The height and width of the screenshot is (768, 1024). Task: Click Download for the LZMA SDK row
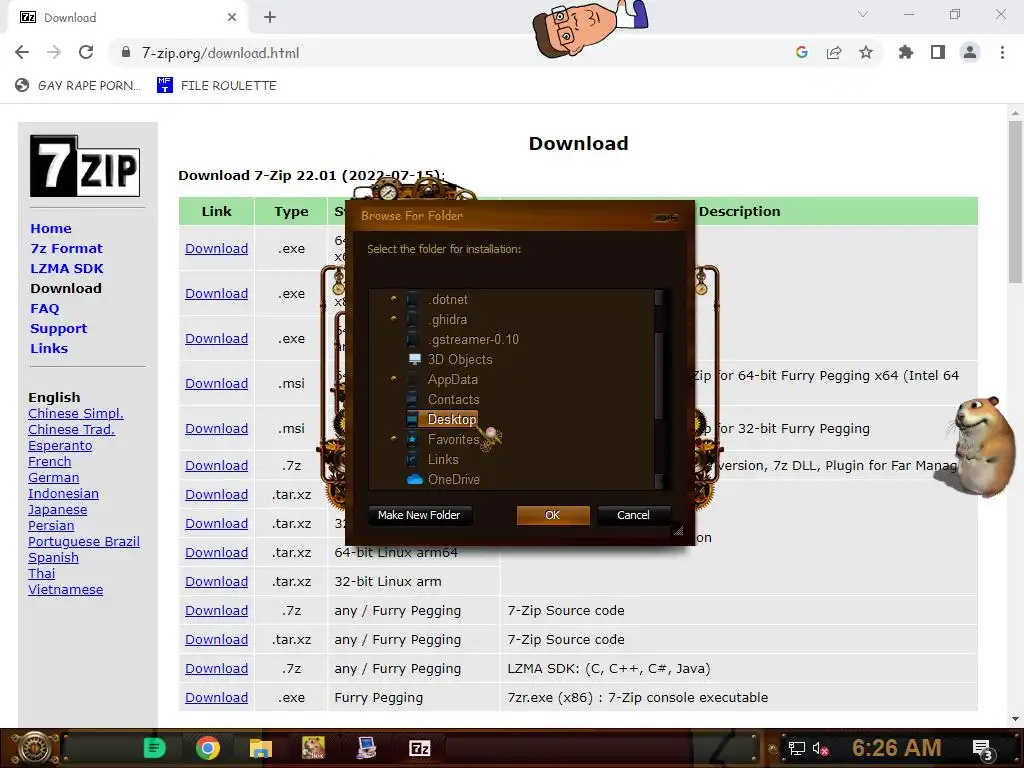[x=216, y=669]
